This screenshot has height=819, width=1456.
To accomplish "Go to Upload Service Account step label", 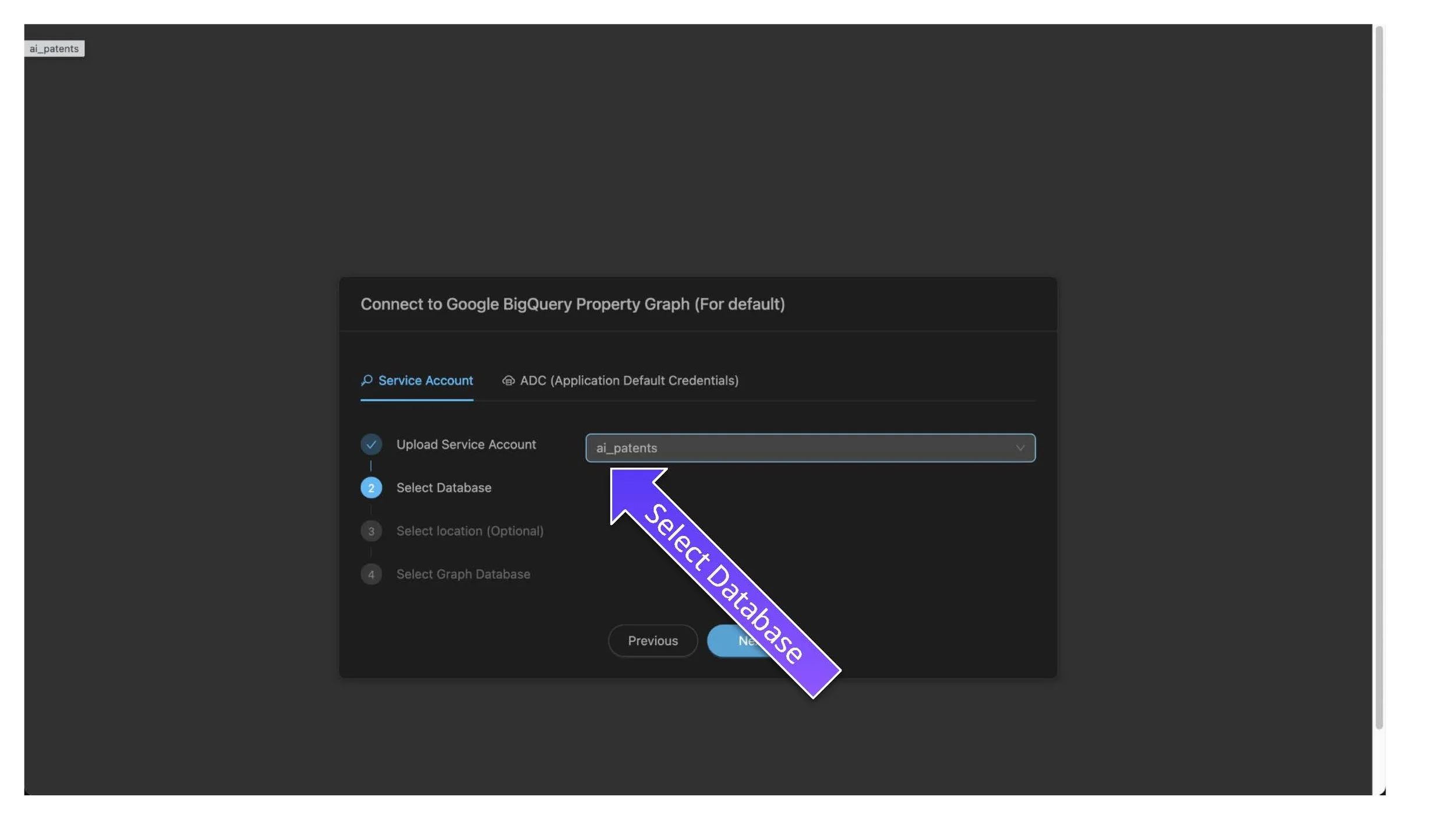I will (466, 444).
